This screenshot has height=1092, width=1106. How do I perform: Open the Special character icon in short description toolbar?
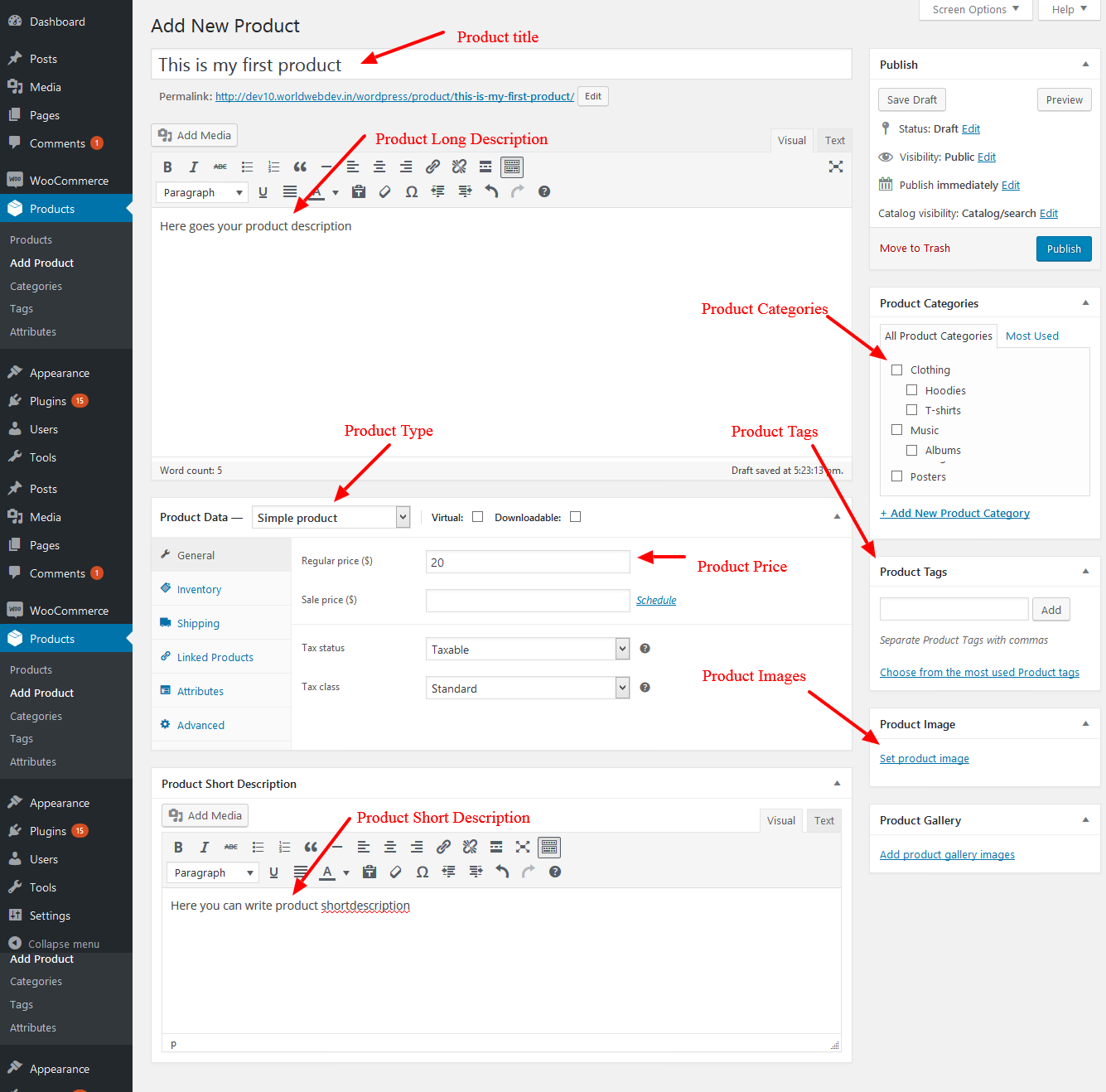(x=422, y=871)
